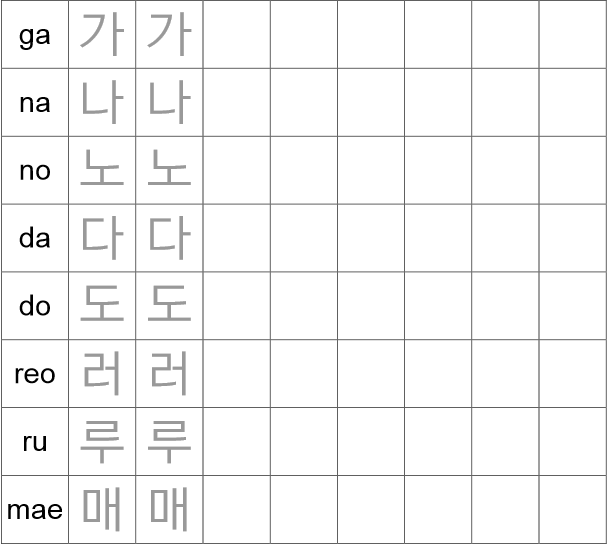The height and width of the screenshot is (545, 608).
Task: Select the first 루 character cell
Action: (102, 442)
